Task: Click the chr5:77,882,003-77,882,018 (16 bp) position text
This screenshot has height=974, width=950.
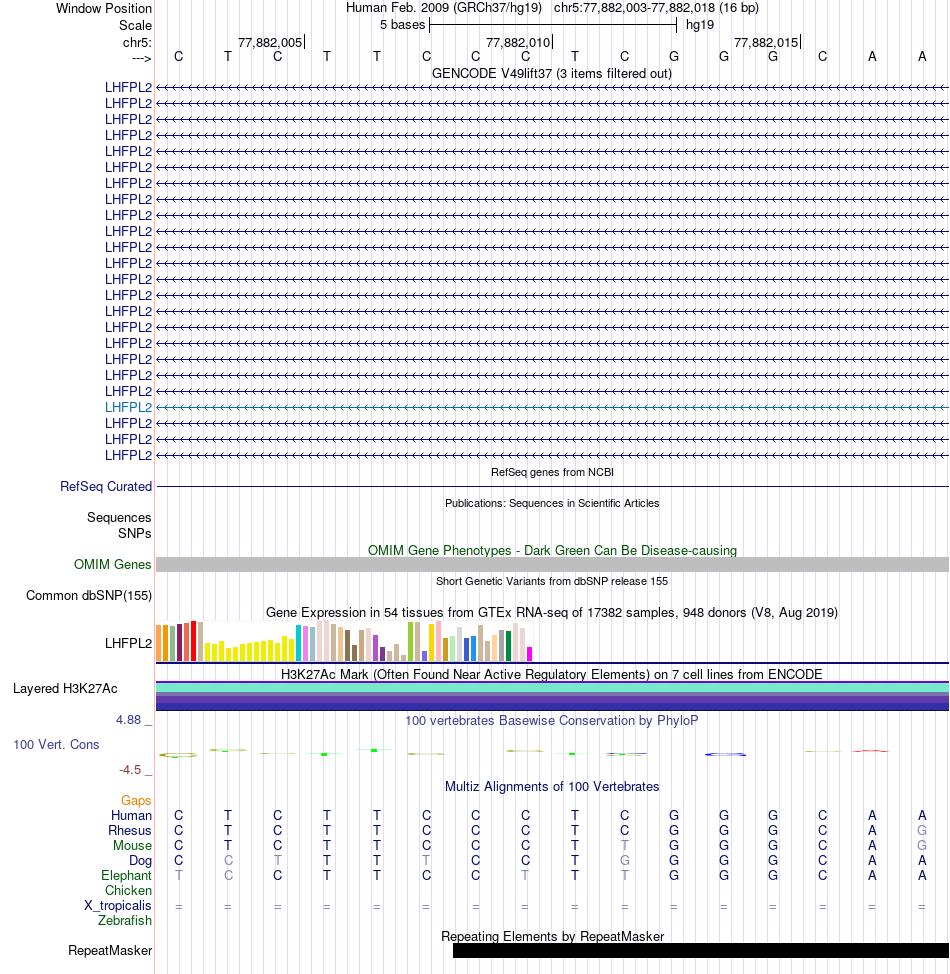Action: pyautogui.click(x=656, y=8)
